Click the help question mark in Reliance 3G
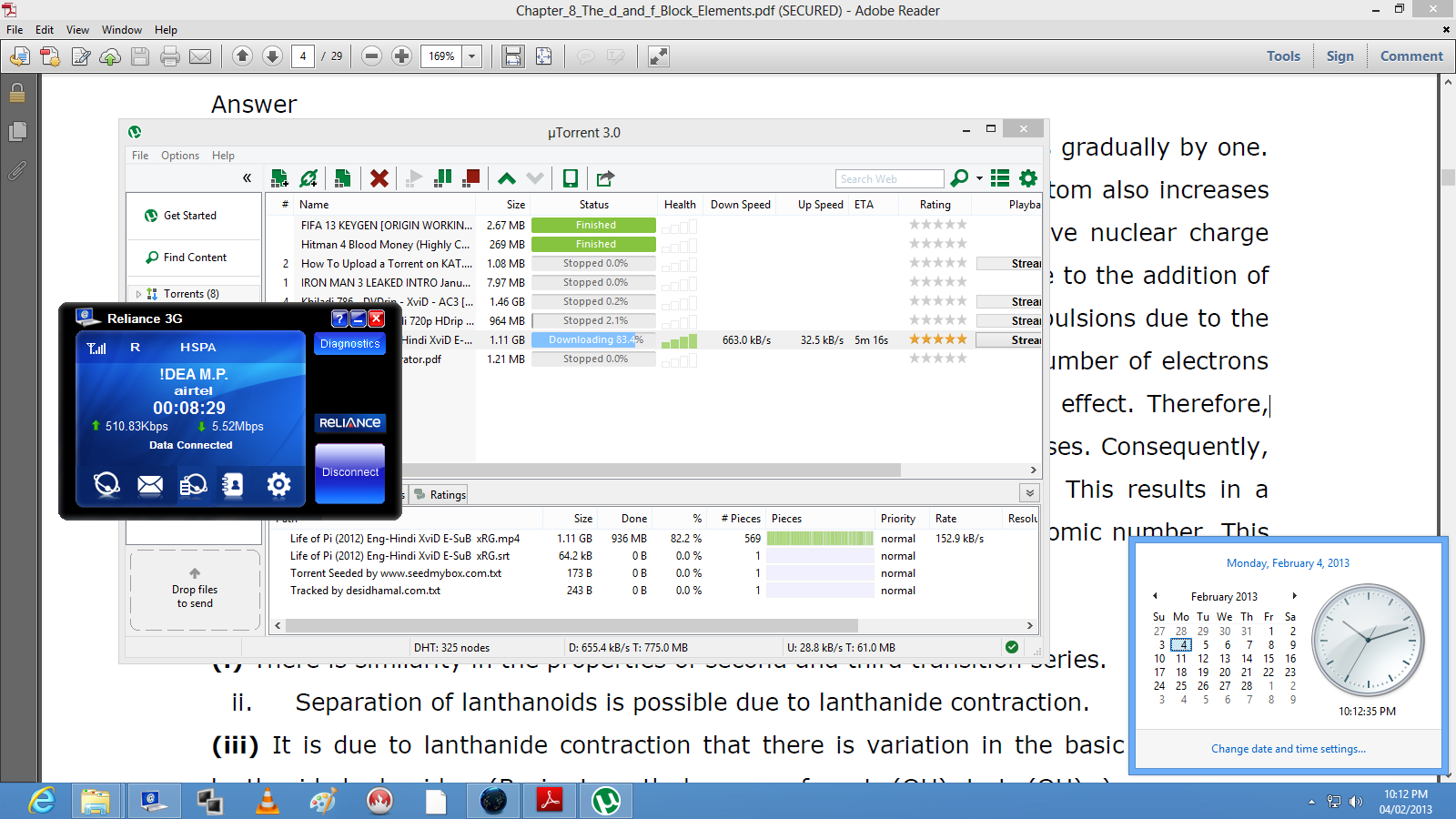This screenshot has height=819, width=1456. point(339,318)
